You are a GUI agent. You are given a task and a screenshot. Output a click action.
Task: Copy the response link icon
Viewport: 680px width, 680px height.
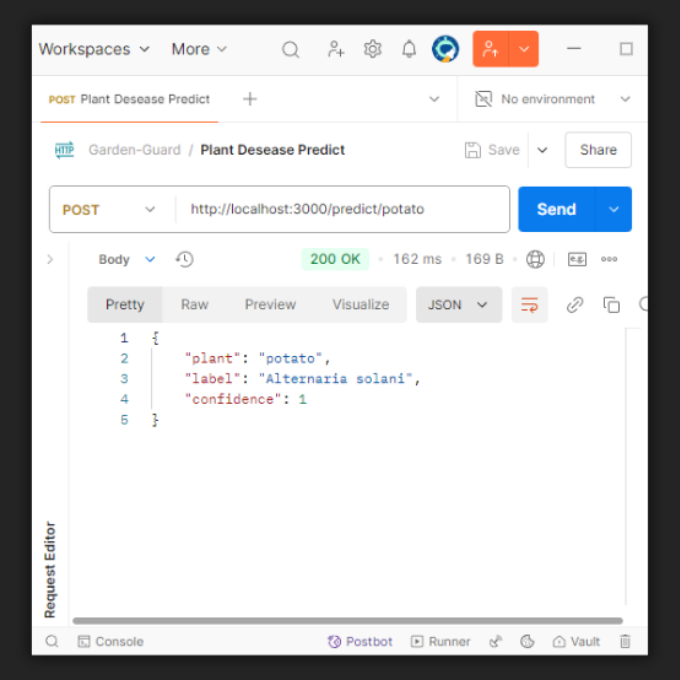[575, 305]
